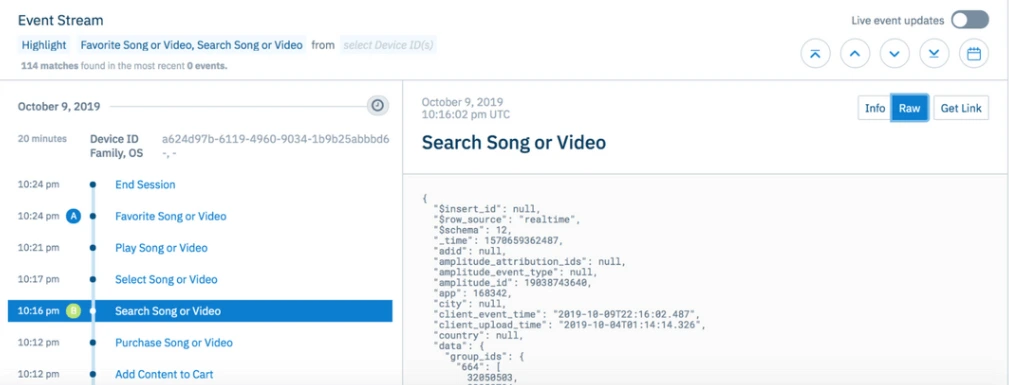
Task: Open the Purchase Song or Video event
Action: pyautogui.click(x=174, y=343)
